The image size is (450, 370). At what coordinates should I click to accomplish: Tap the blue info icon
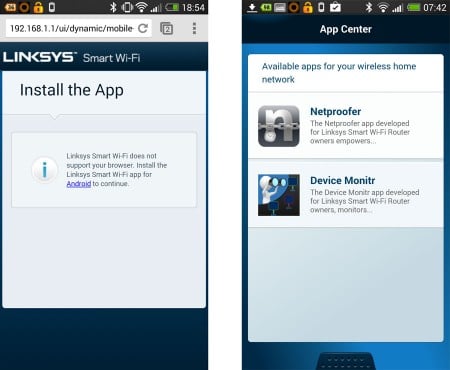45,170
